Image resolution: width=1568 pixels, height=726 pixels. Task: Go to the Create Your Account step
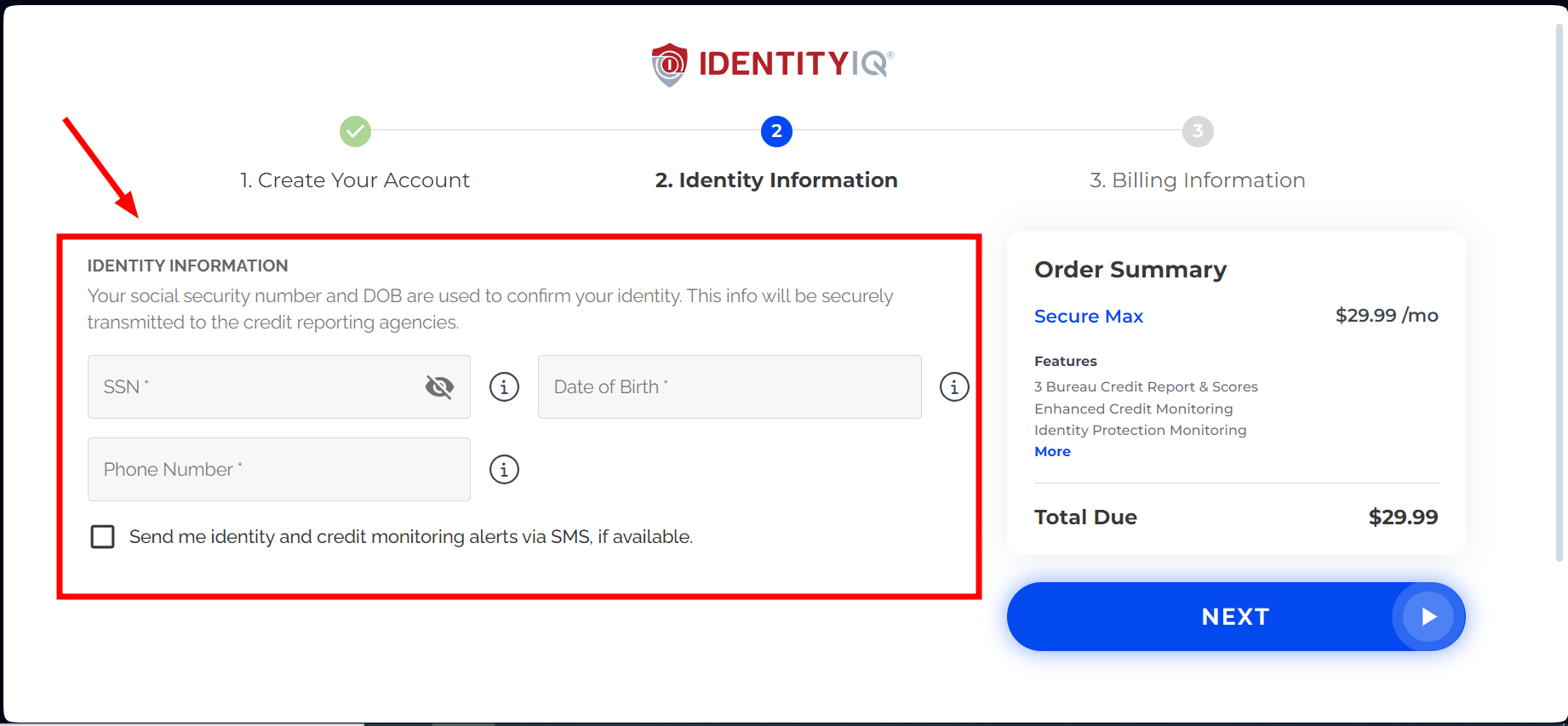354,180
